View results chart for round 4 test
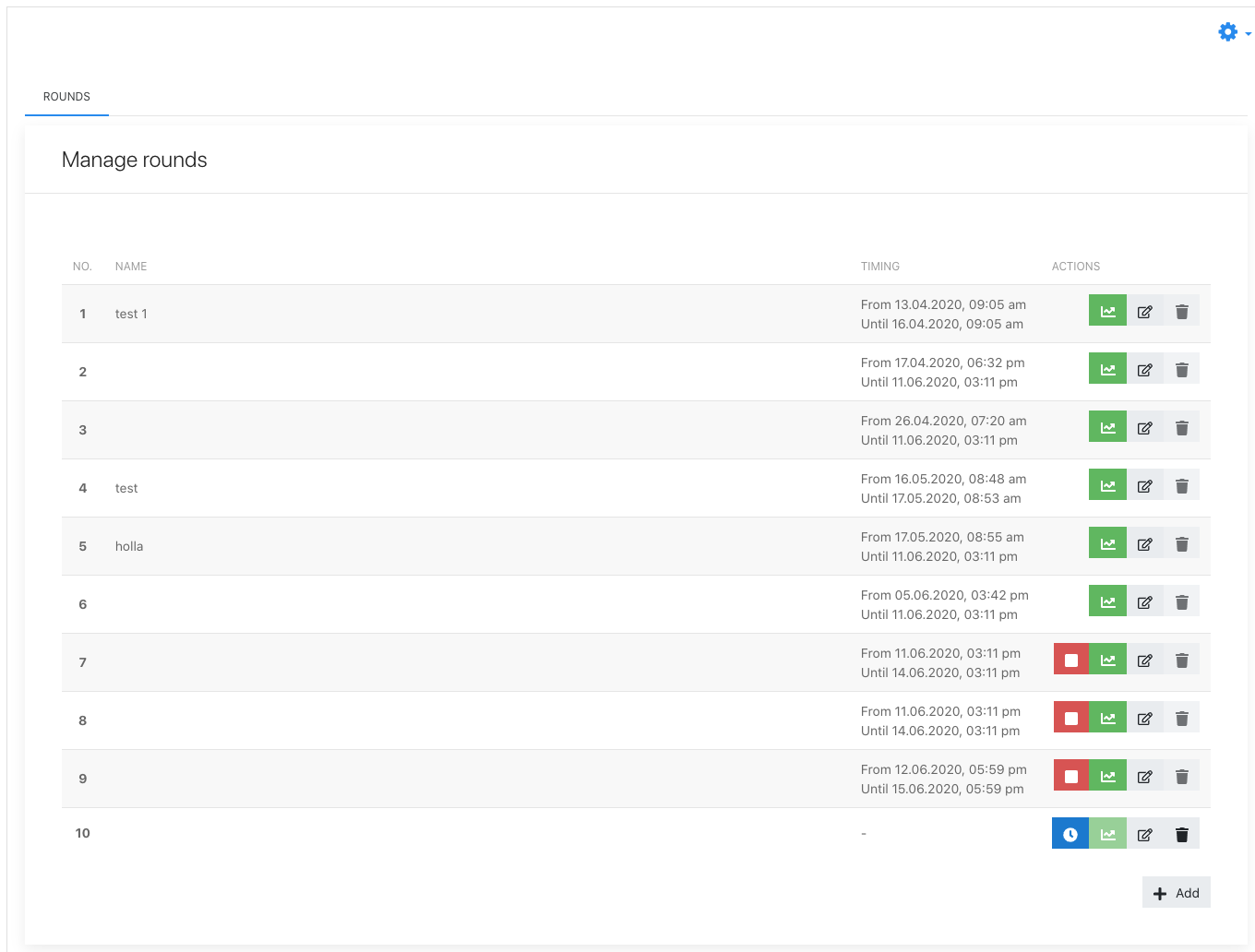The width and height of the screenshot is (1255, 952). click(x=1107, y=485)
